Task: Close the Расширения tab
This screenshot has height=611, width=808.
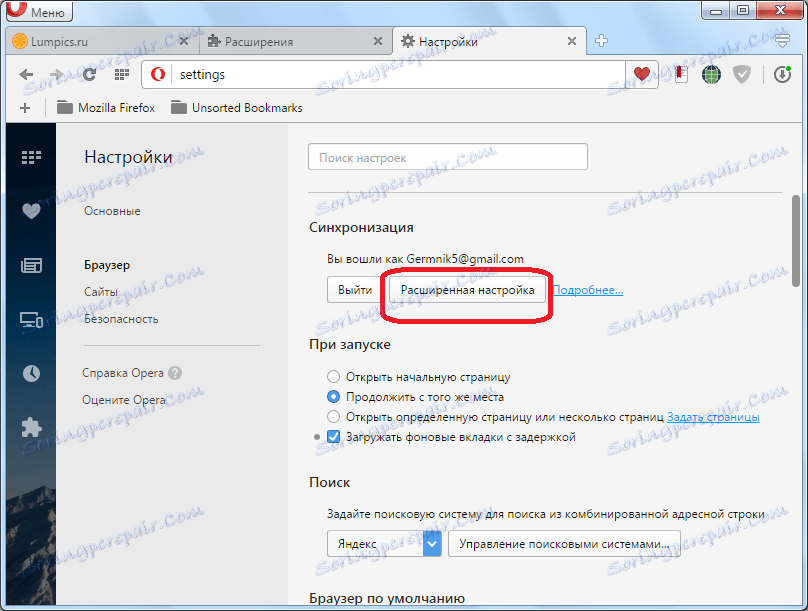Action: [378, 41]
